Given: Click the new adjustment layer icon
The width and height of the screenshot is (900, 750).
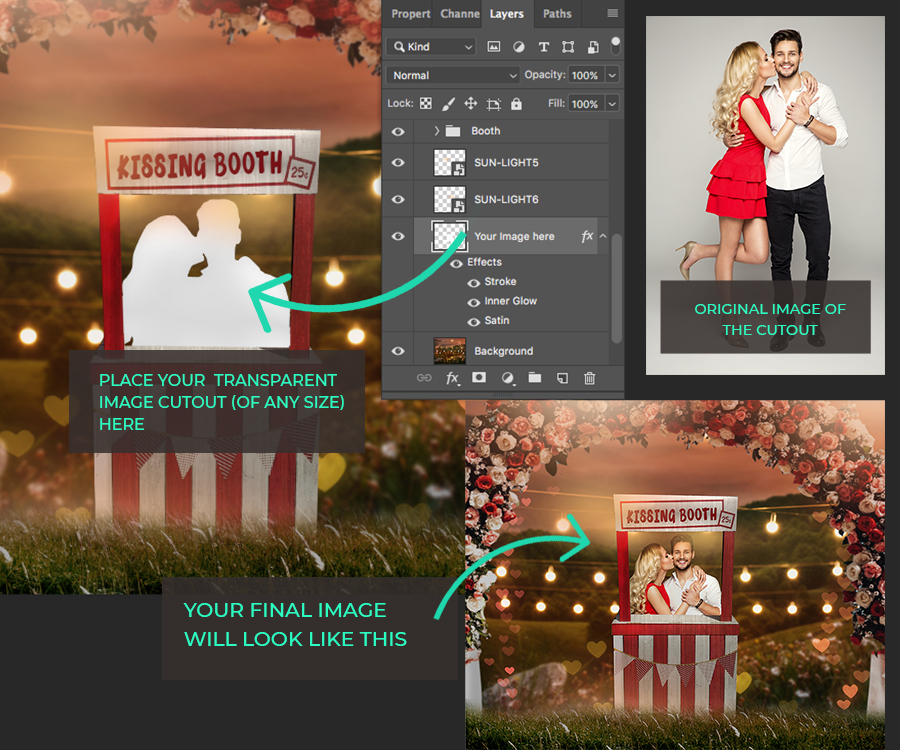Looking at the screenshot, I should point(507,378).
